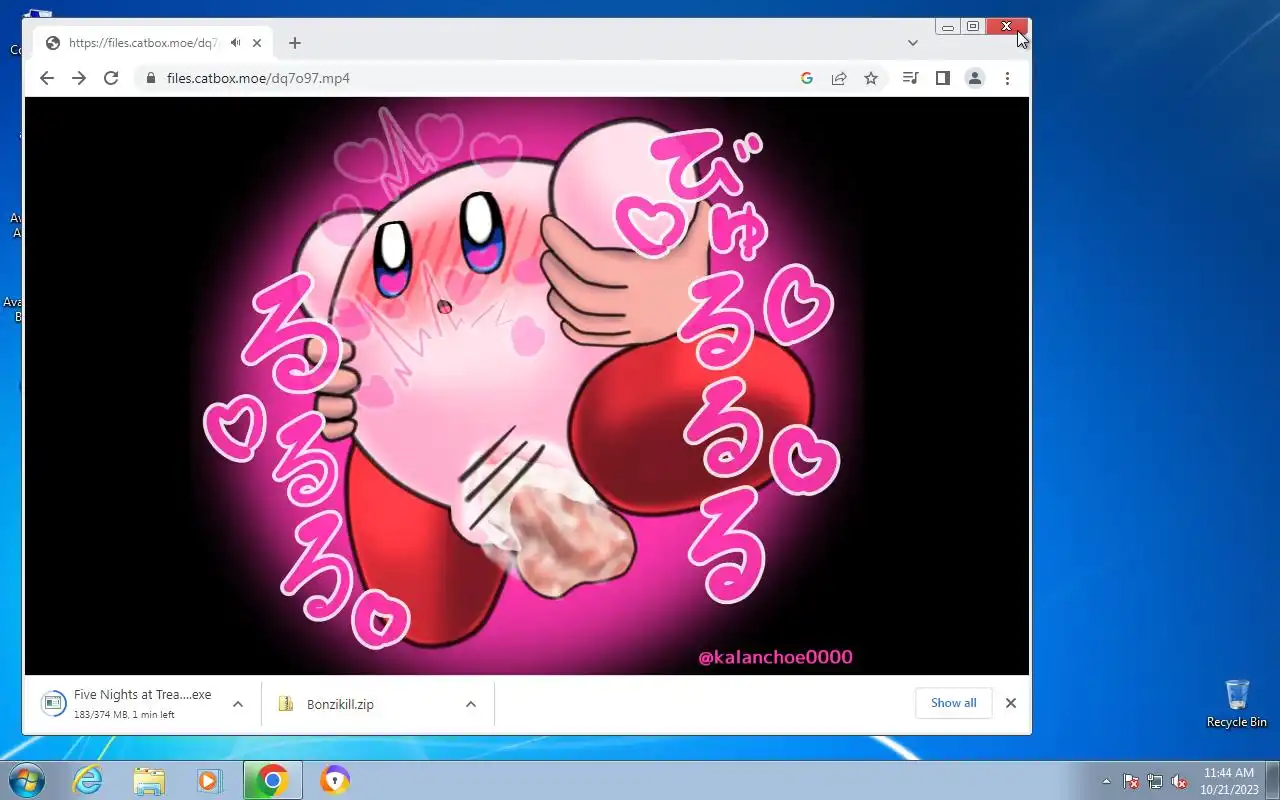Expand options for the Five Nights exe download
Viewport: 1280px width, 800px height.
(x=238, y=704)
